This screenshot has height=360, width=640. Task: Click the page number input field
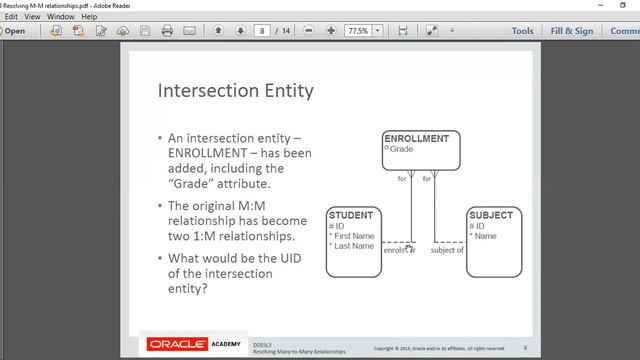pyautogui.click(x=262, y=31)
